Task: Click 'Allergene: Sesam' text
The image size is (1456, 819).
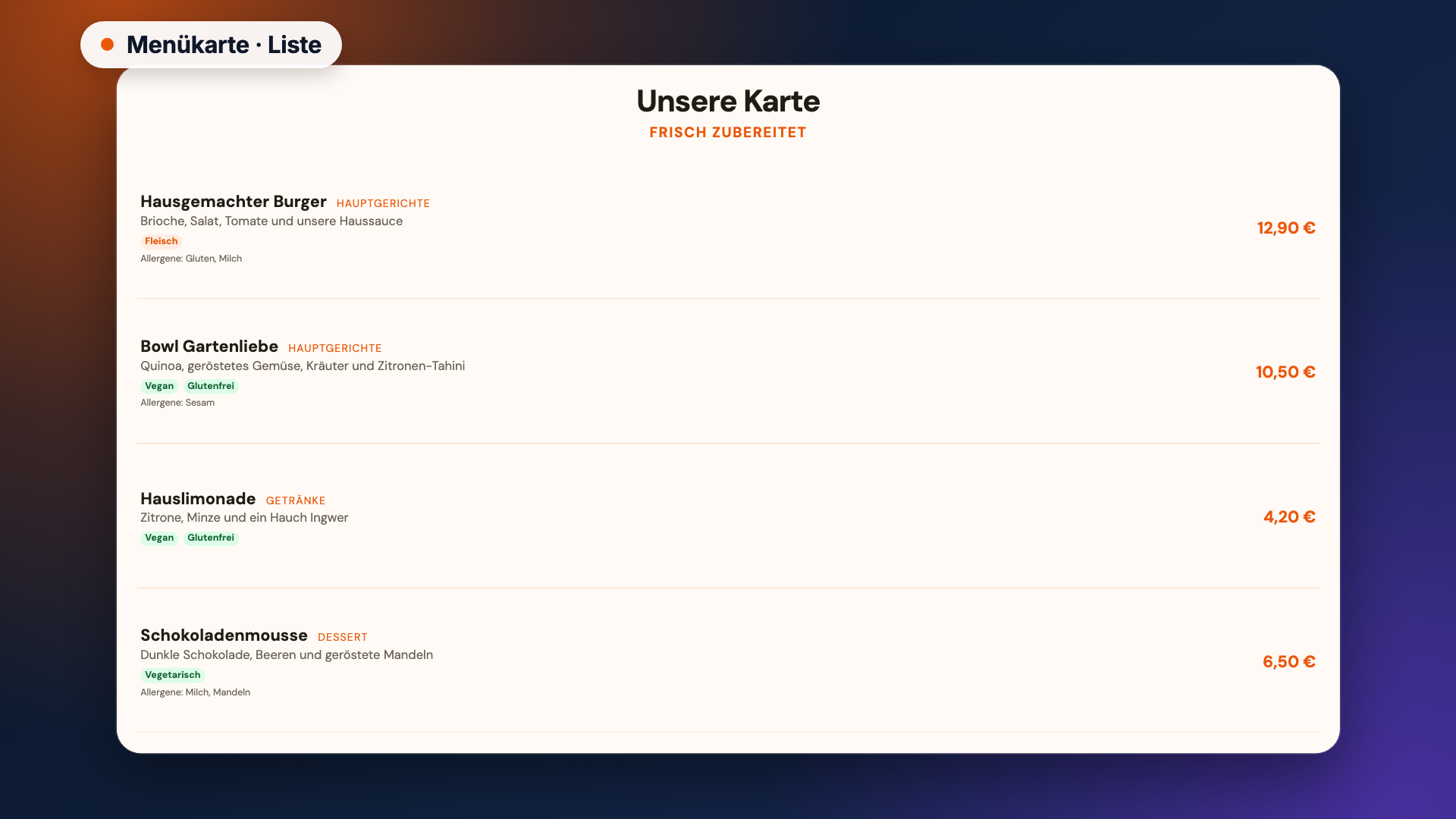Action: coord(177,403)
